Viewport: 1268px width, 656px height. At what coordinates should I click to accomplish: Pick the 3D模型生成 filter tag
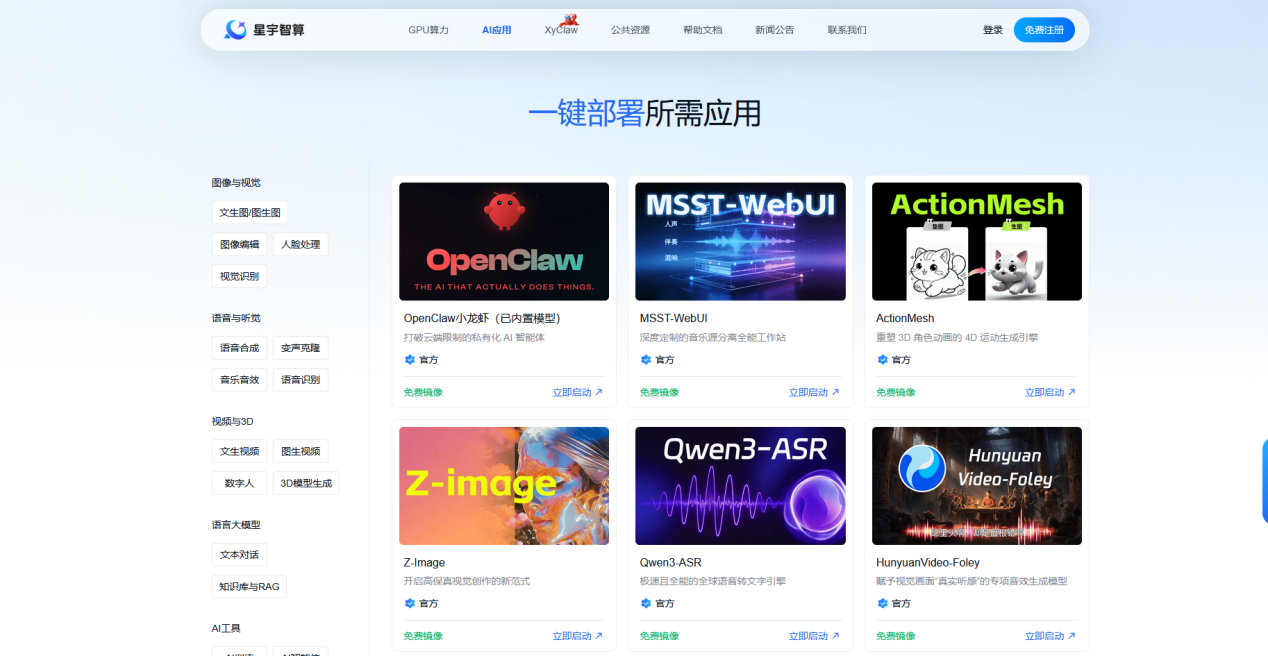pos(306,483)
